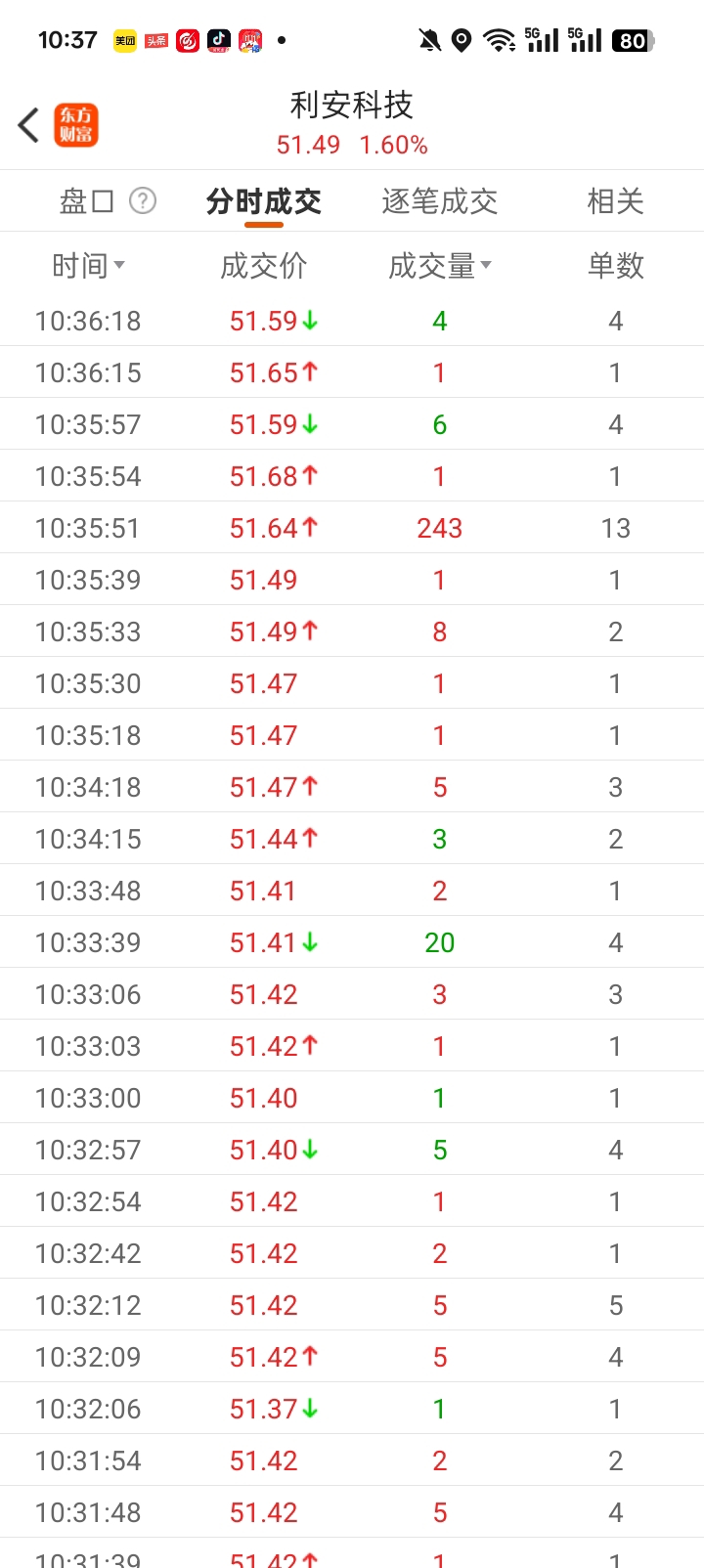Tap the help question mark beside 盘口
The width and height of the screenshot is (704, 1568).
coord(143,200)
